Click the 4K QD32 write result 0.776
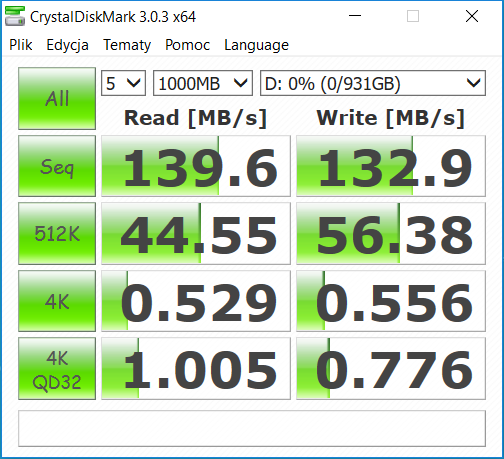 [391, 368]
